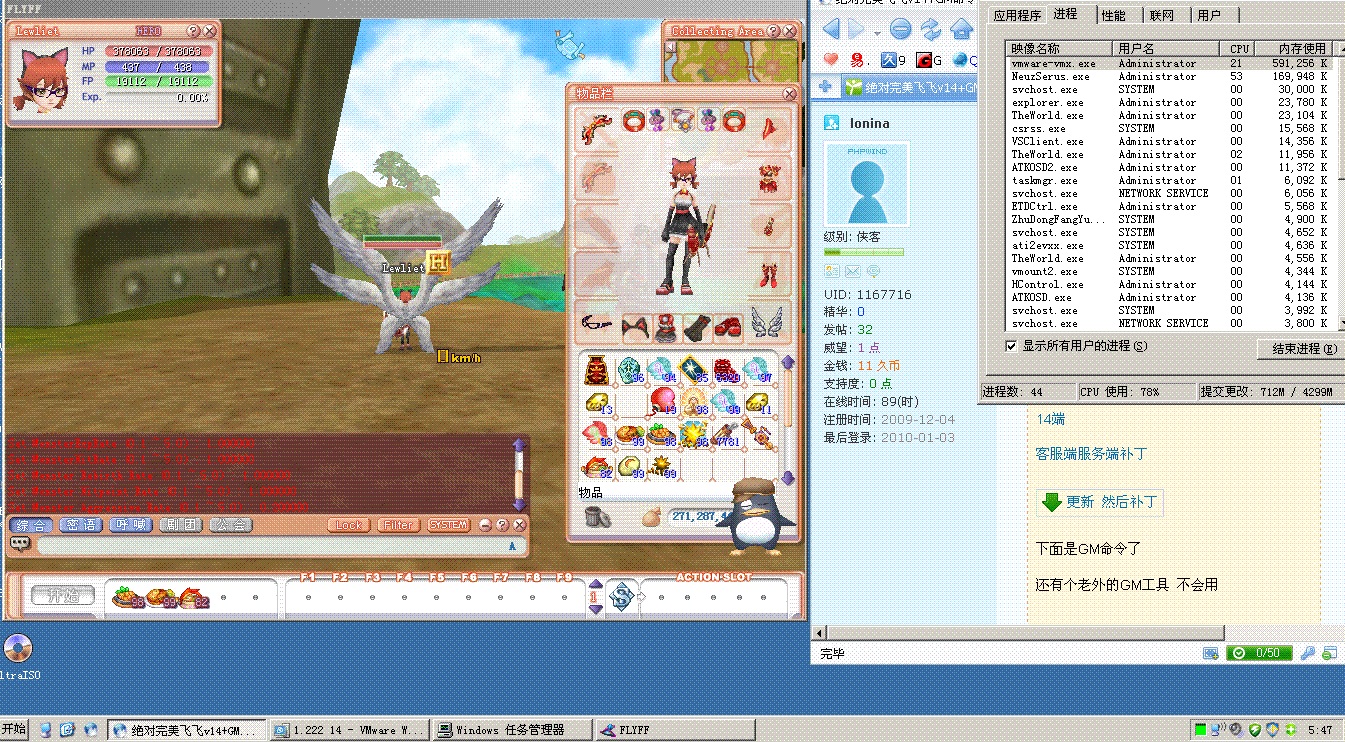
Task: Click the lonina user avatar thumbnail
Action: point(866,183)
